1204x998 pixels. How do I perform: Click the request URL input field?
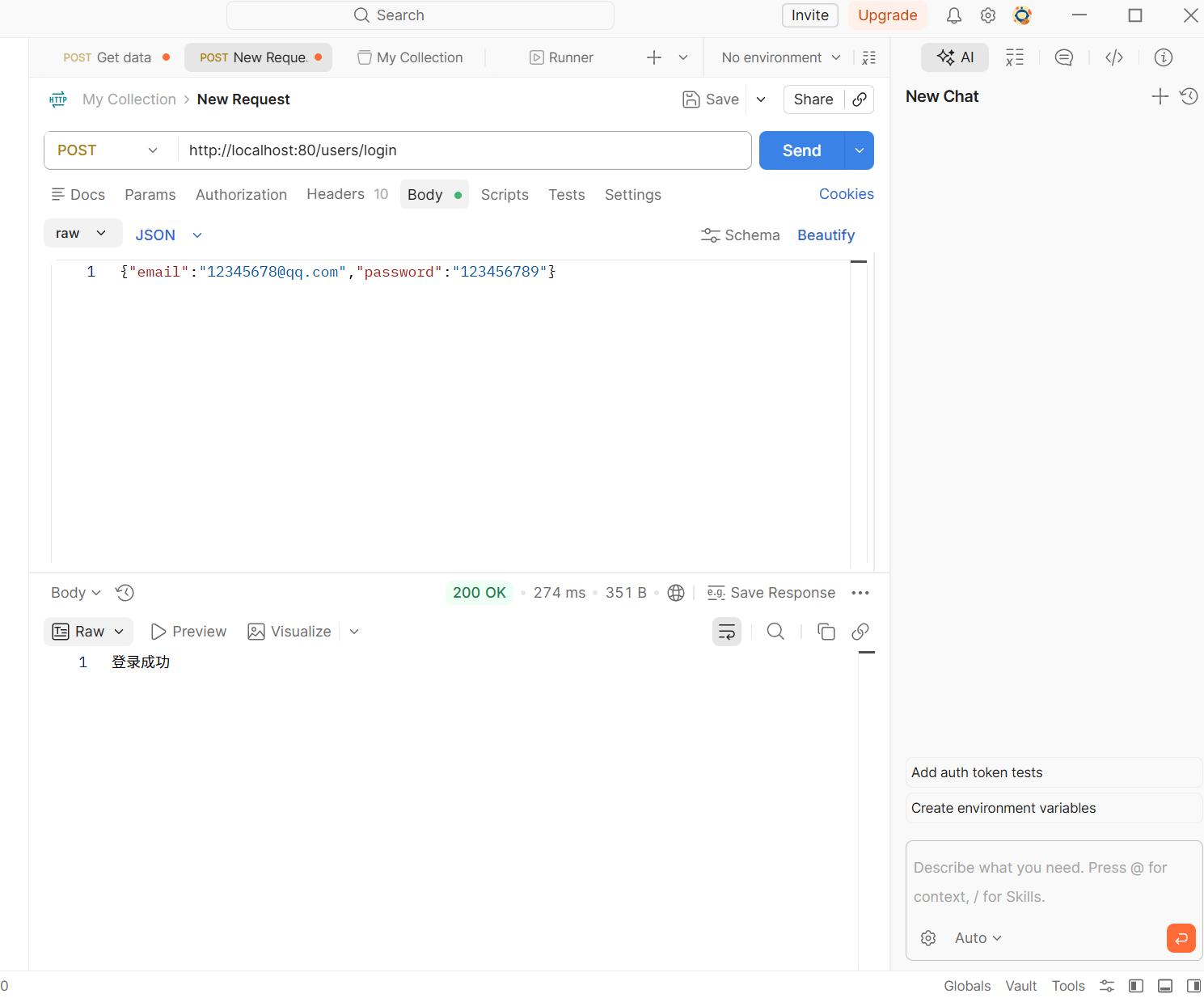click(x=464, y=150)
